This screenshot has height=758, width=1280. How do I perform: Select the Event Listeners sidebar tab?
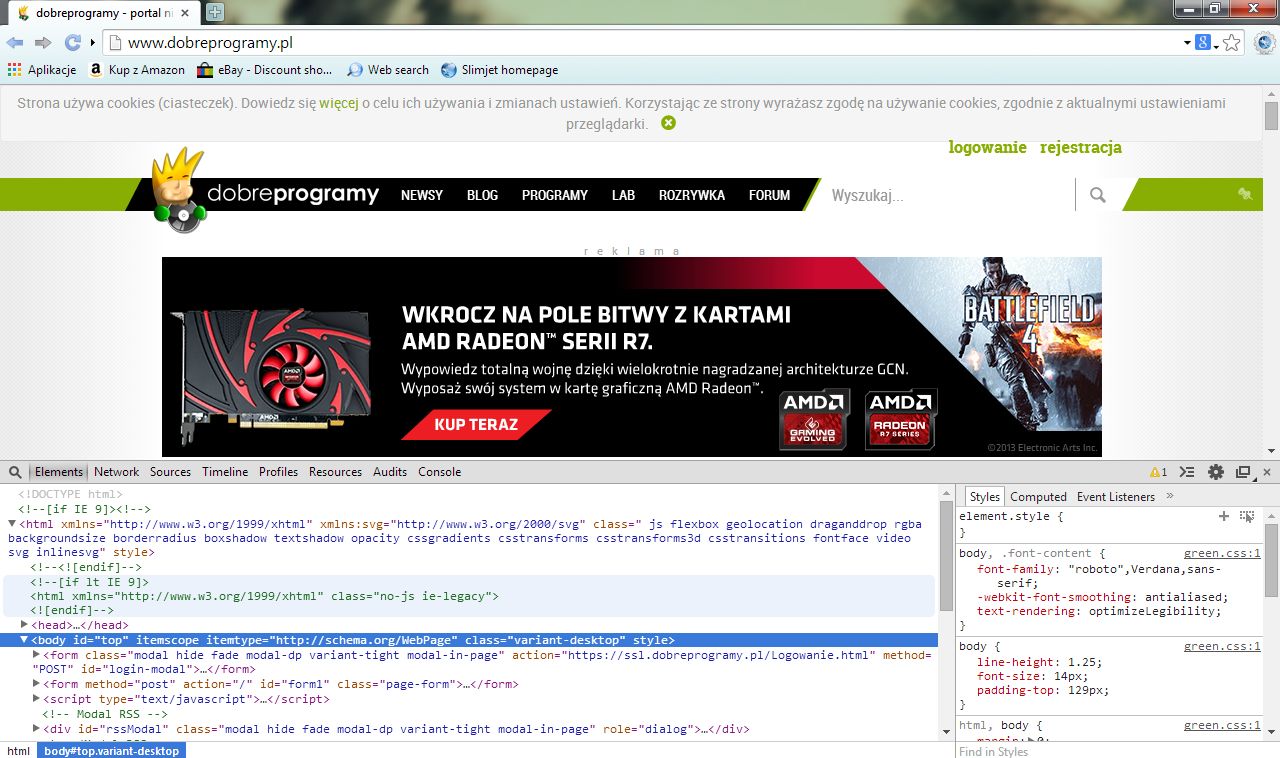(x=1116, y=497)
